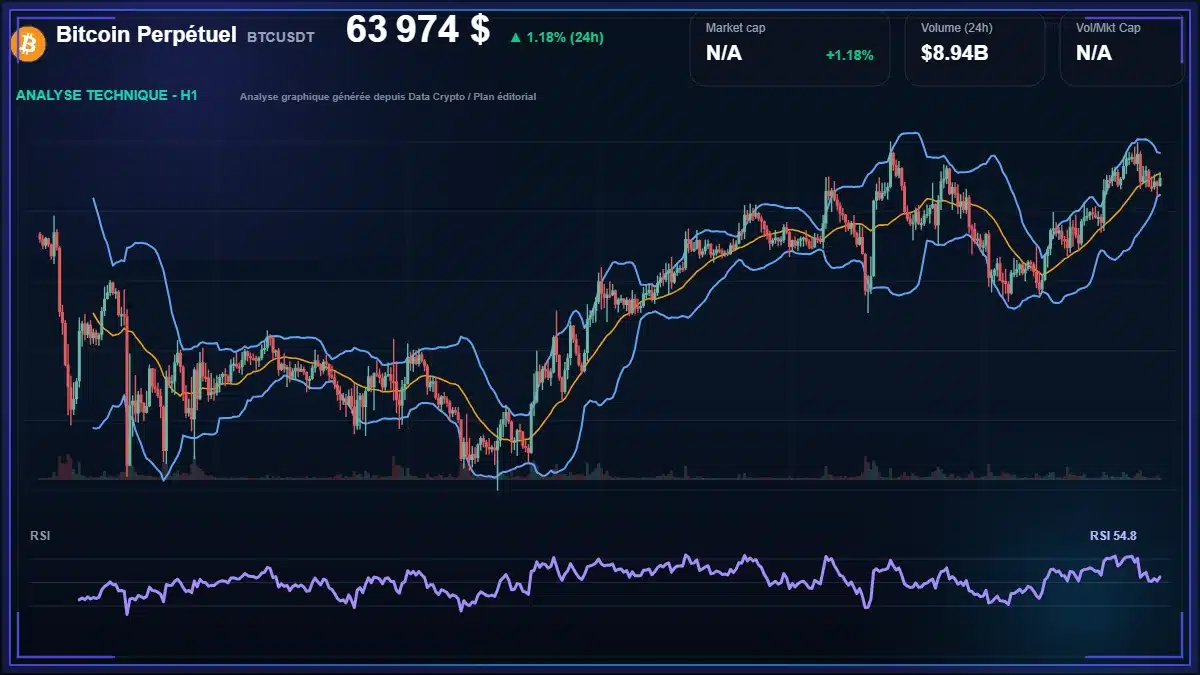The image size is (1200, 675).
Task: Click the Vol/Mkt Cap label
Action: coord(1108,28)
